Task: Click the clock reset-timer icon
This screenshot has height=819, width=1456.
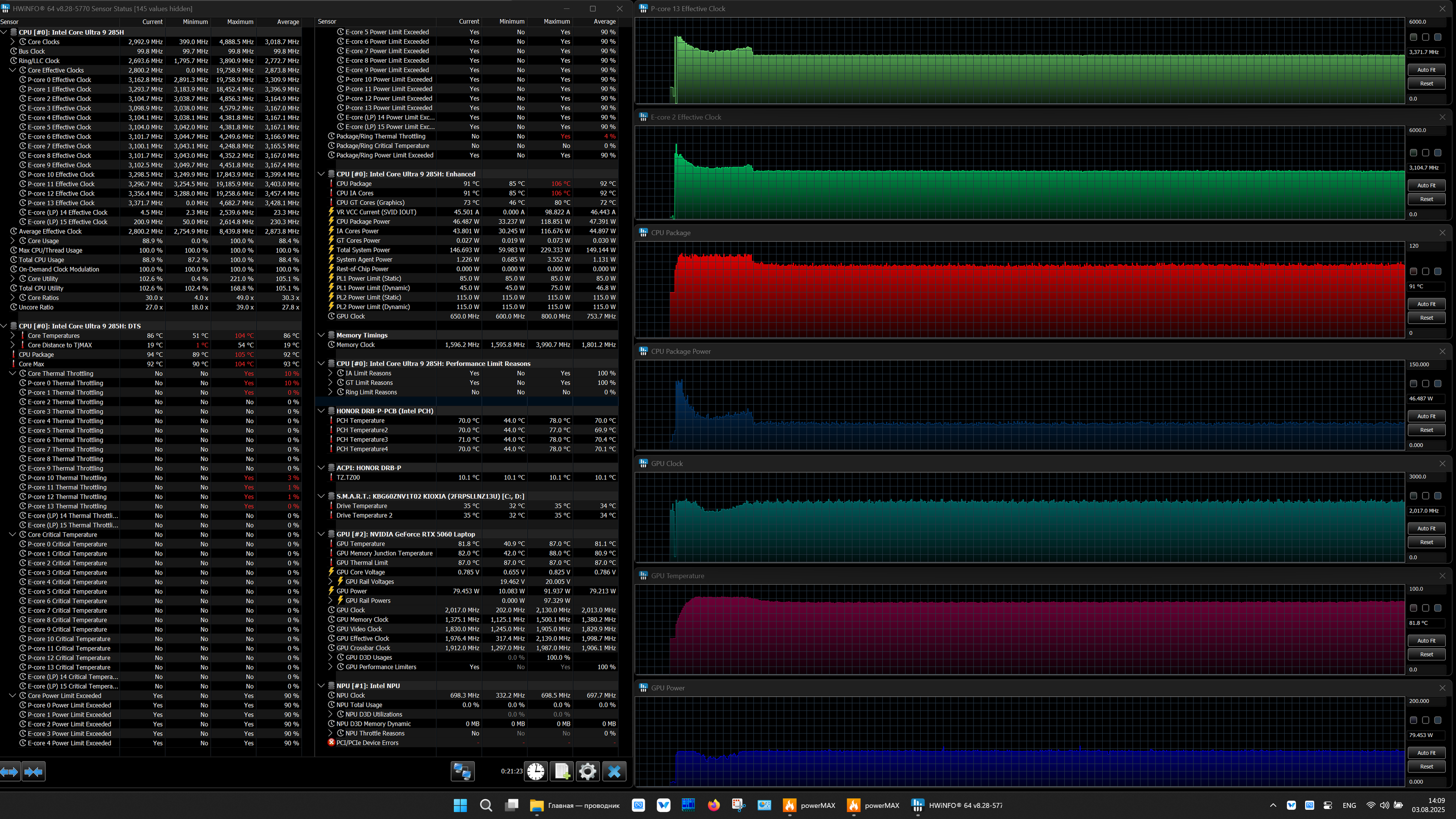Action: point(535,771)
